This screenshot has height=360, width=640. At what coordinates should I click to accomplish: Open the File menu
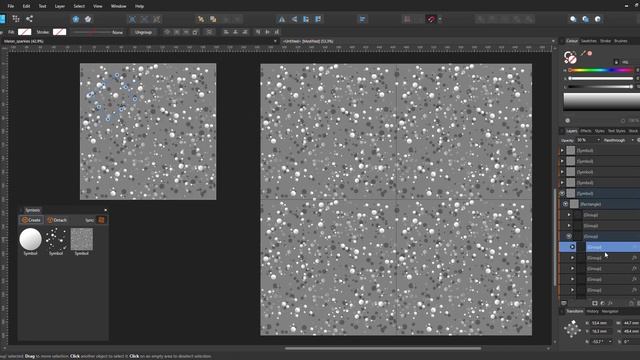[x=11, y=6]
